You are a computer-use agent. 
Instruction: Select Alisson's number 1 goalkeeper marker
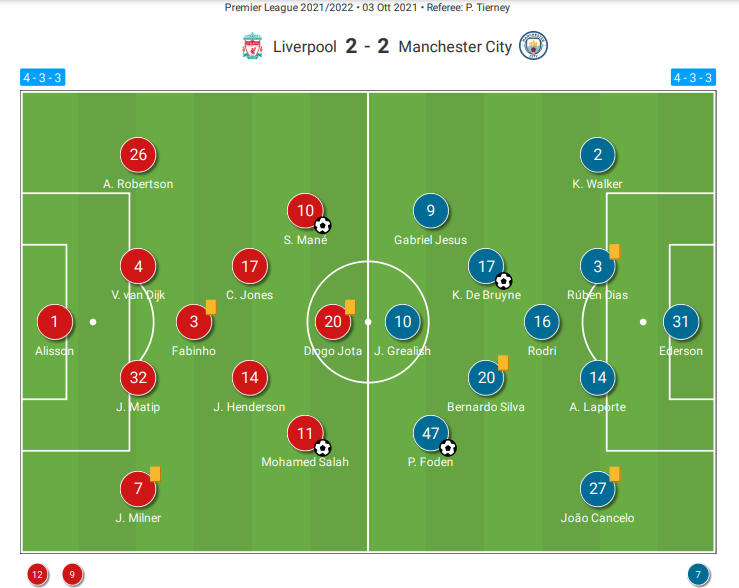coord(55,322)
